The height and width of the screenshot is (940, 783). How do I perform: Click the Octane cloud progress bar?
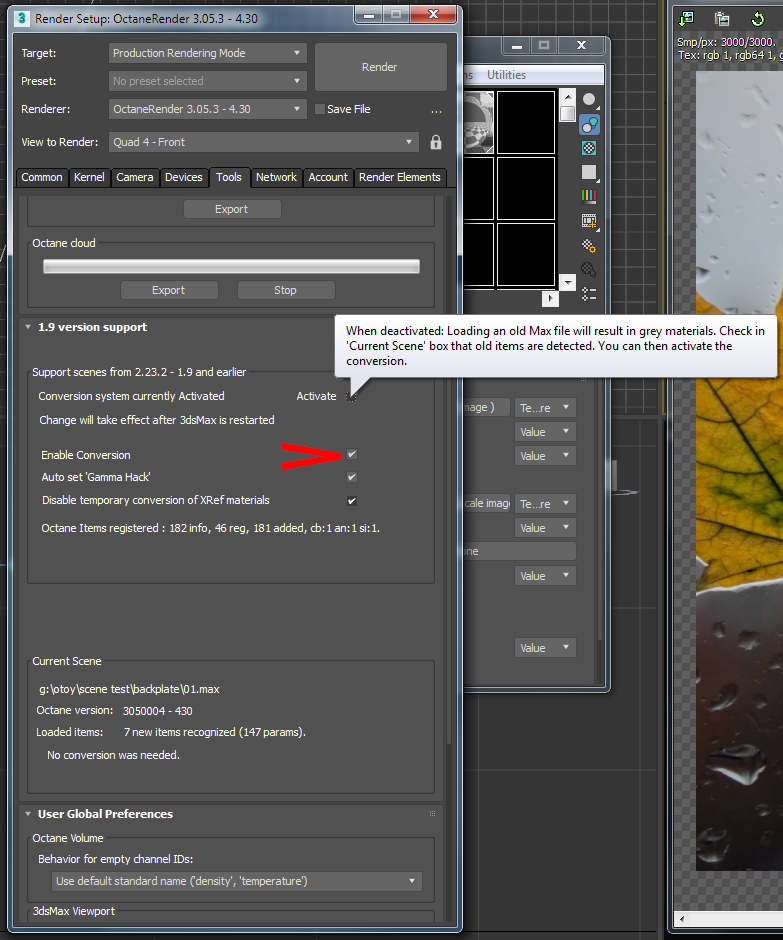click(231, 267)
